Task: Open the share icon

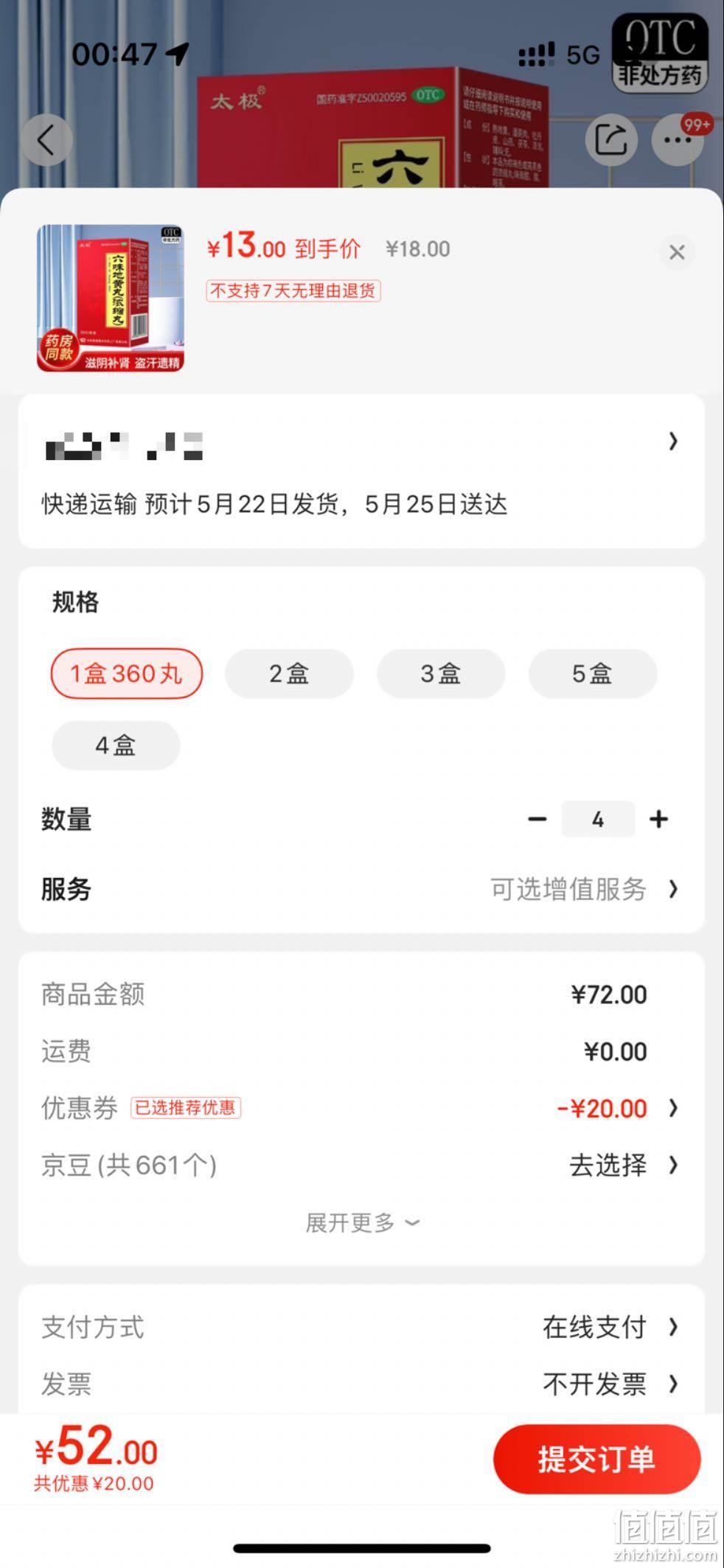Action: pyautogui.click(x=611, y=139)
